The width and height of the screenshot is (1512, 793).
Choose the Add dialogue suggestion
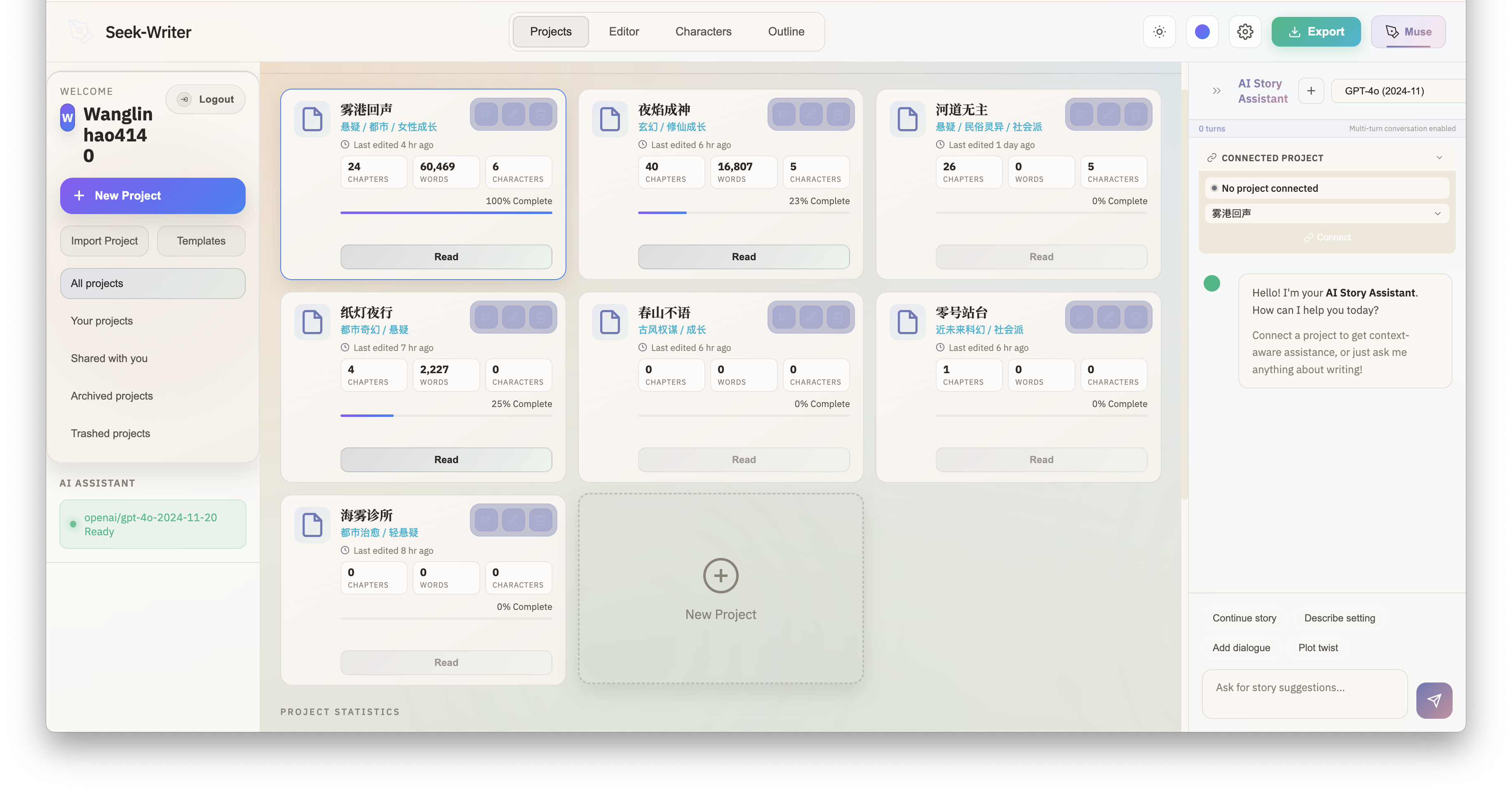[1241, 648]
